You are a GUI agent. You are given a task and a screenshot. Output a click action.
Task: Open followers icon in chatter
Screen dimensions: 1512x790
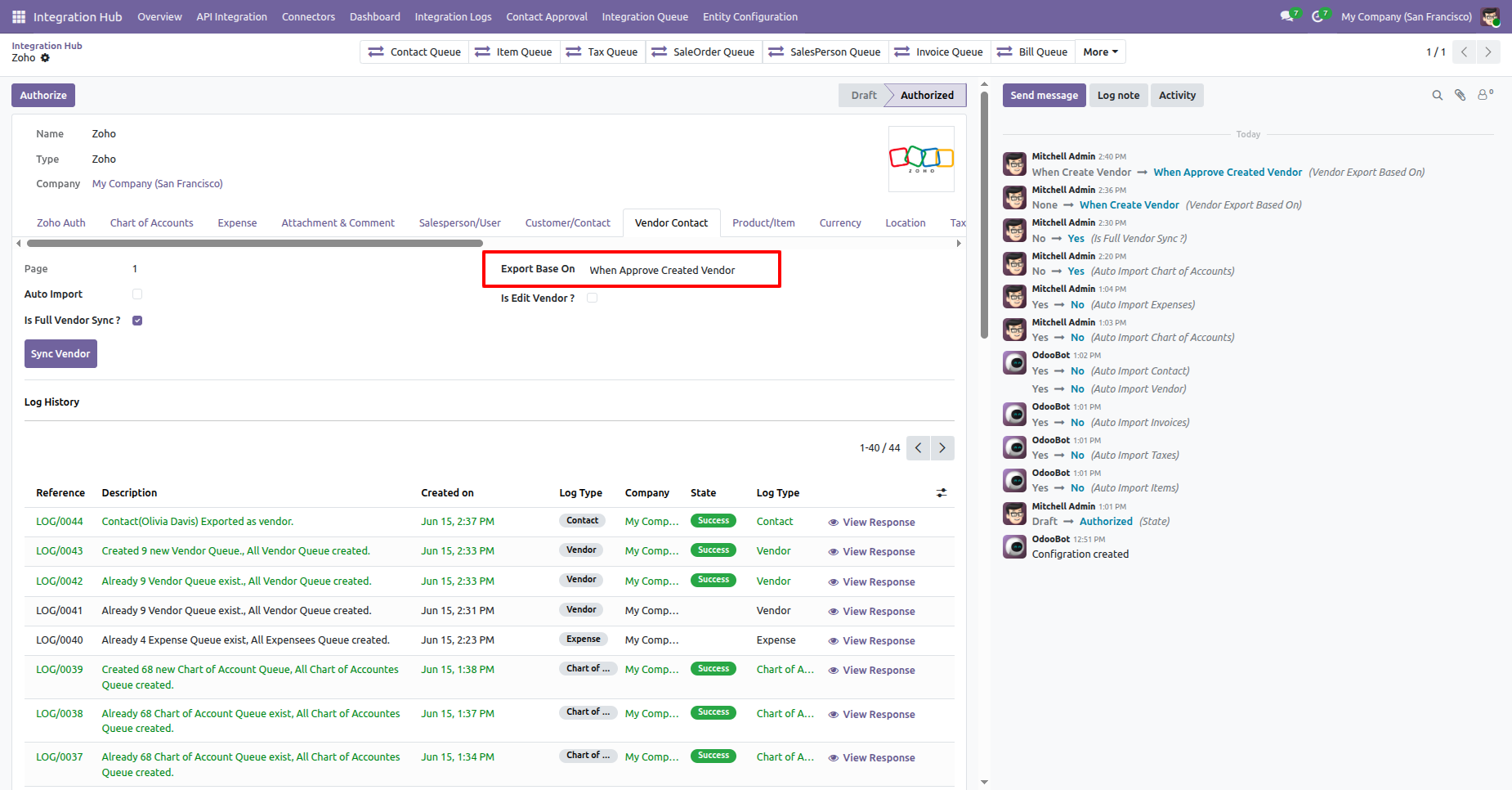[1485, 95]
